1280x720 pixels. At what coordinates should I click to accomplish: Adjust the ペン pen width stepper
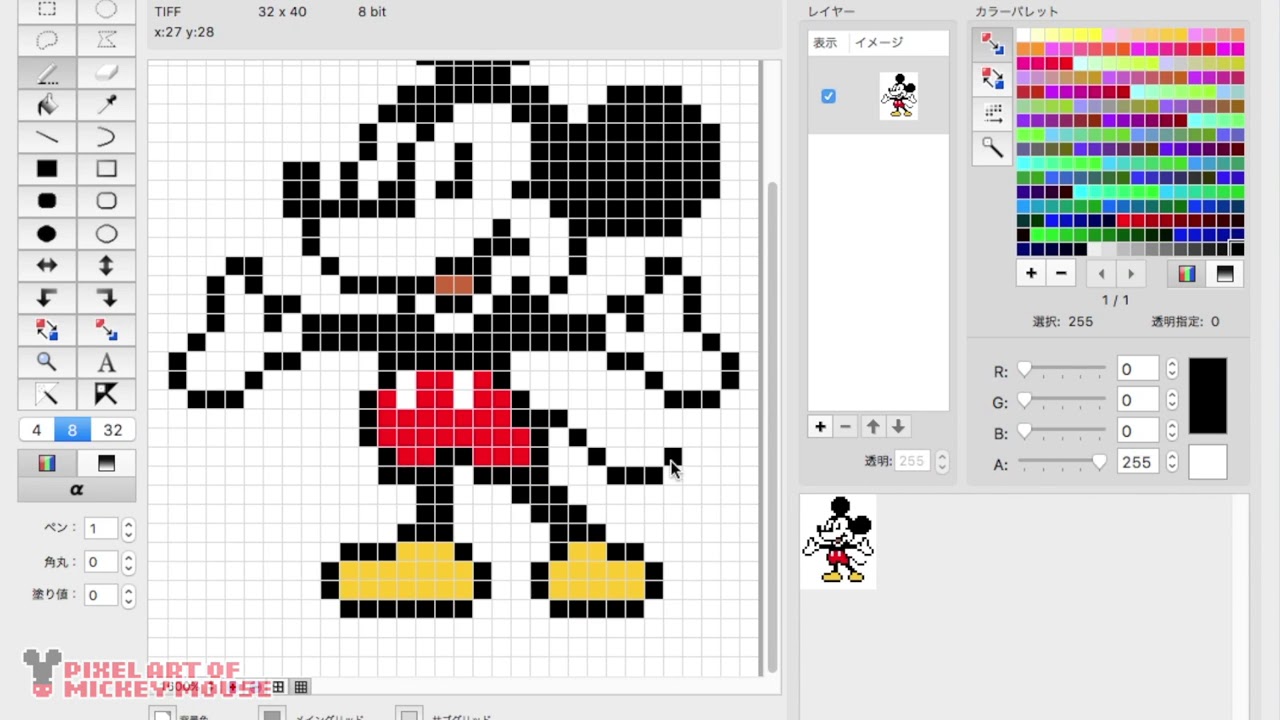point(128,529)
